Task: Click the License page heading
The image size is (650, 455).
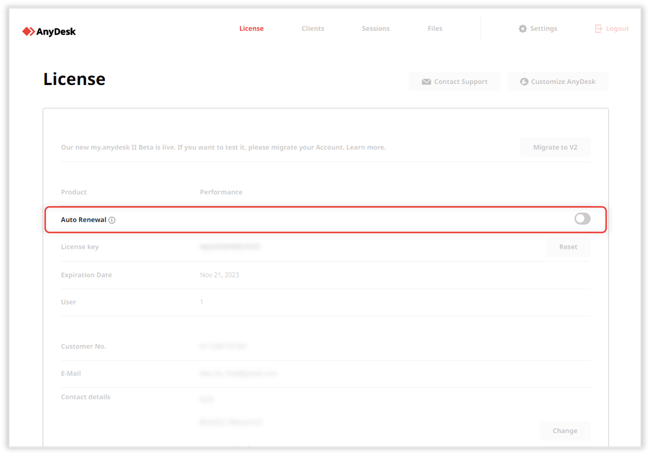Action: (x=74, y=79)
